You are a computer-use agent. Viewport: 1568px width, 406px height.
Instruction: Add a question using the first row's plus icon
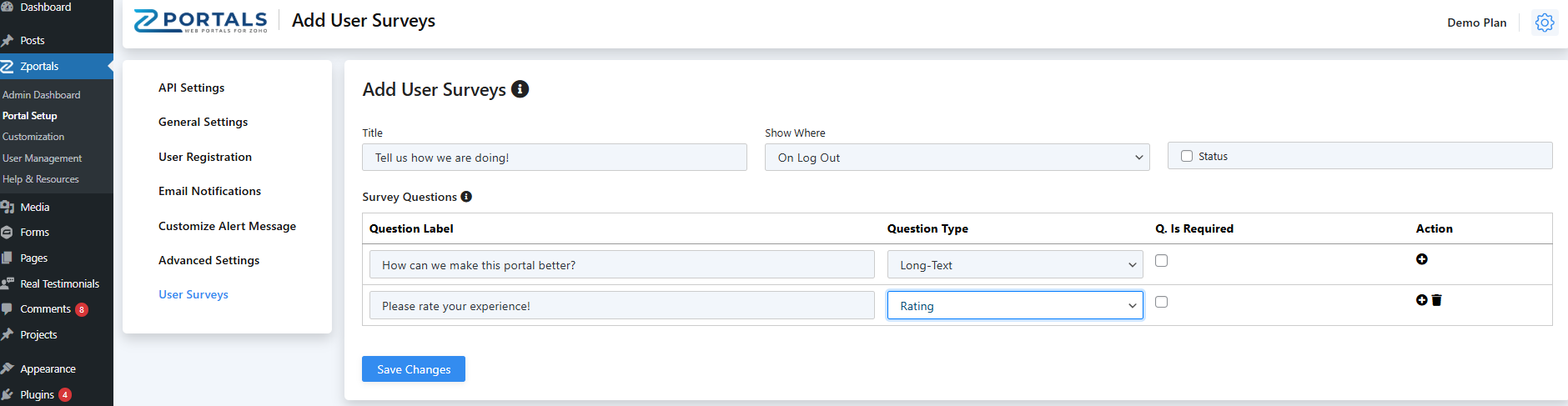1421,259
